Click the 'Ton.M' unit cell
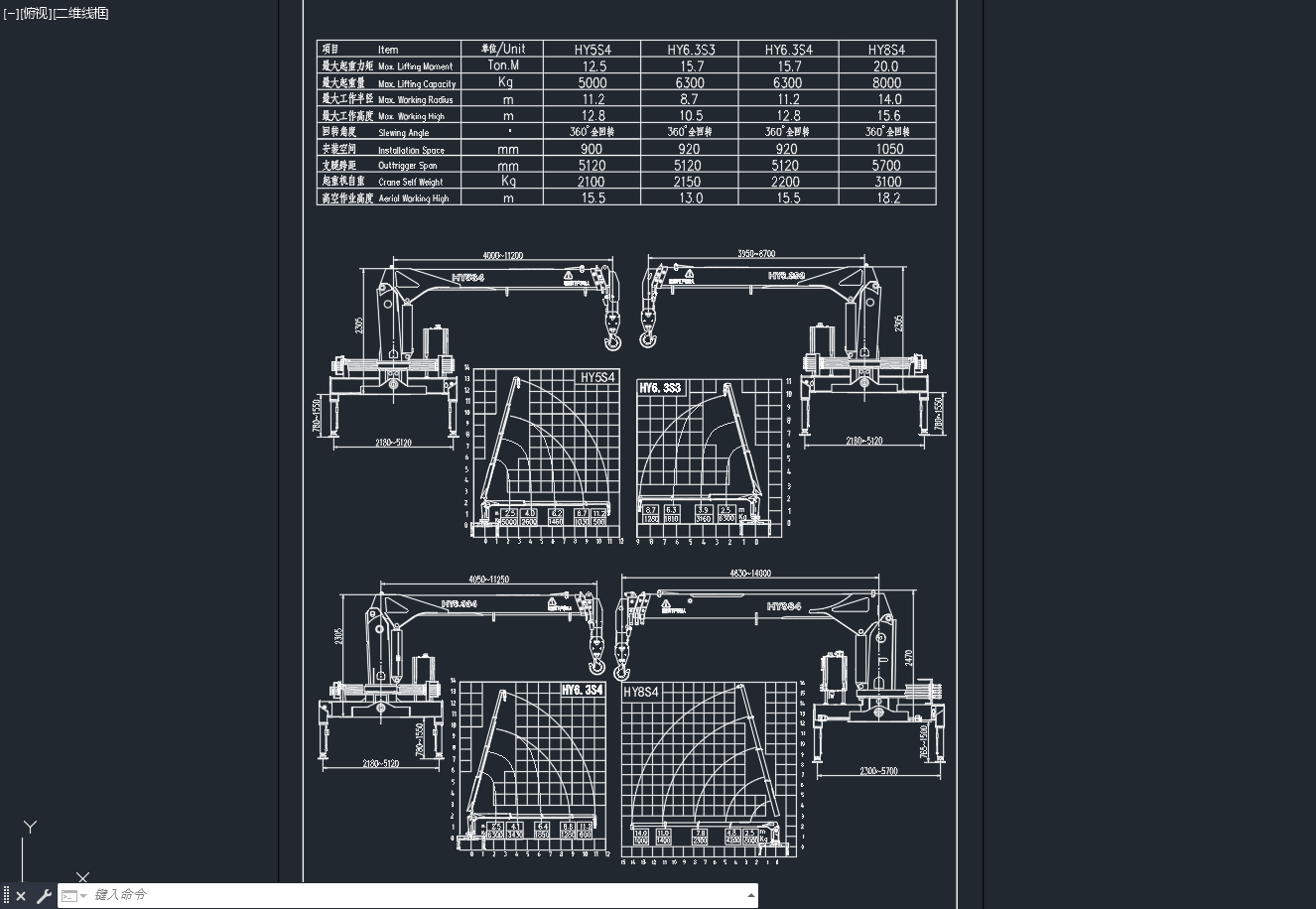The height and width of the screenshot is (909, 1316). click(503, 65)
